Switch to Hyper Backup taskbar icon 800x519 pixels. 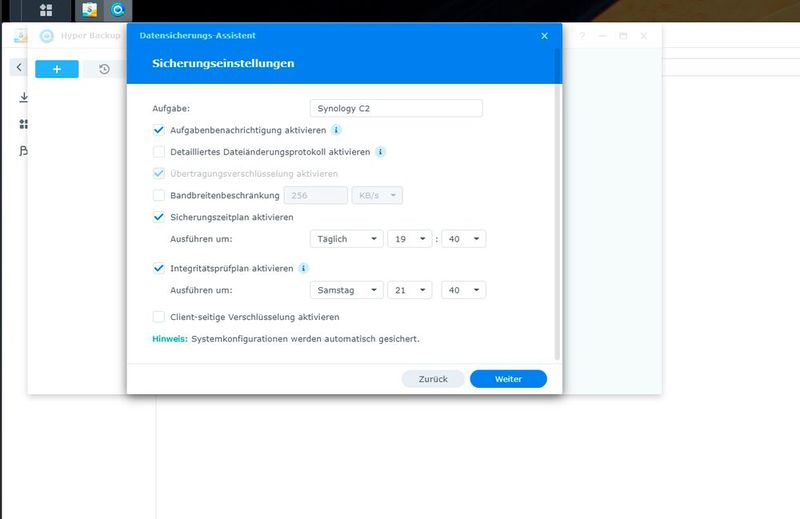[118, 10]
